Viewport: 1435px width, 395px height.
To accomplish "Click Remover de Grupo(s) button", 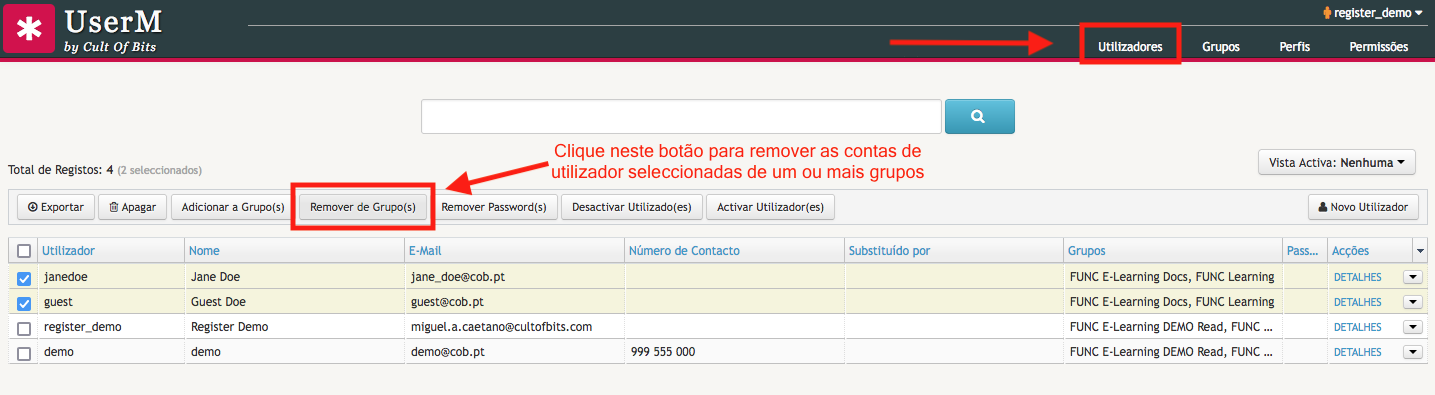I will point(363,207).
